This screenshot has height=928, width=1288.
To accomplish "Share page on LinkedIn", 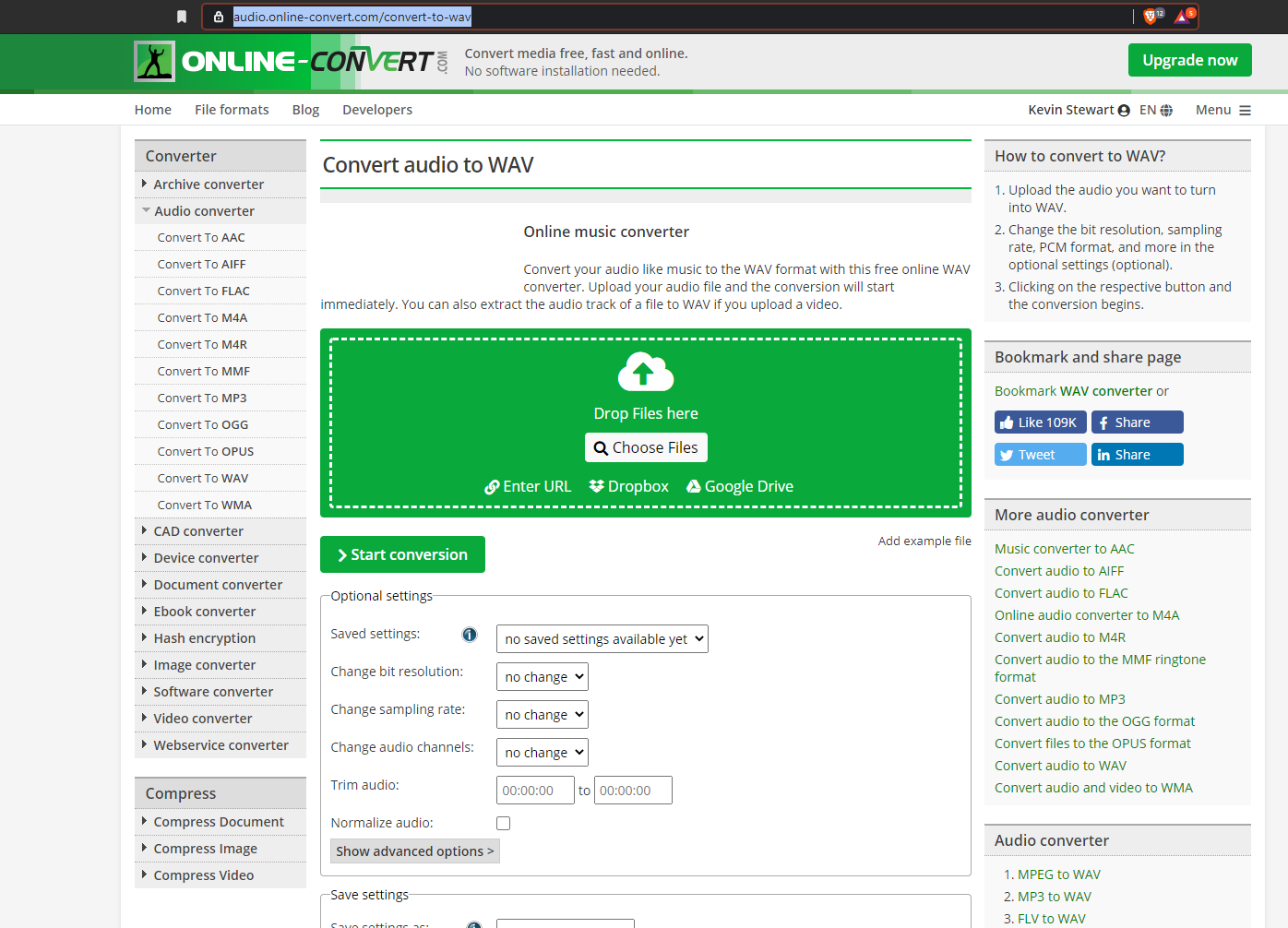I will (x=1138, y=455).
